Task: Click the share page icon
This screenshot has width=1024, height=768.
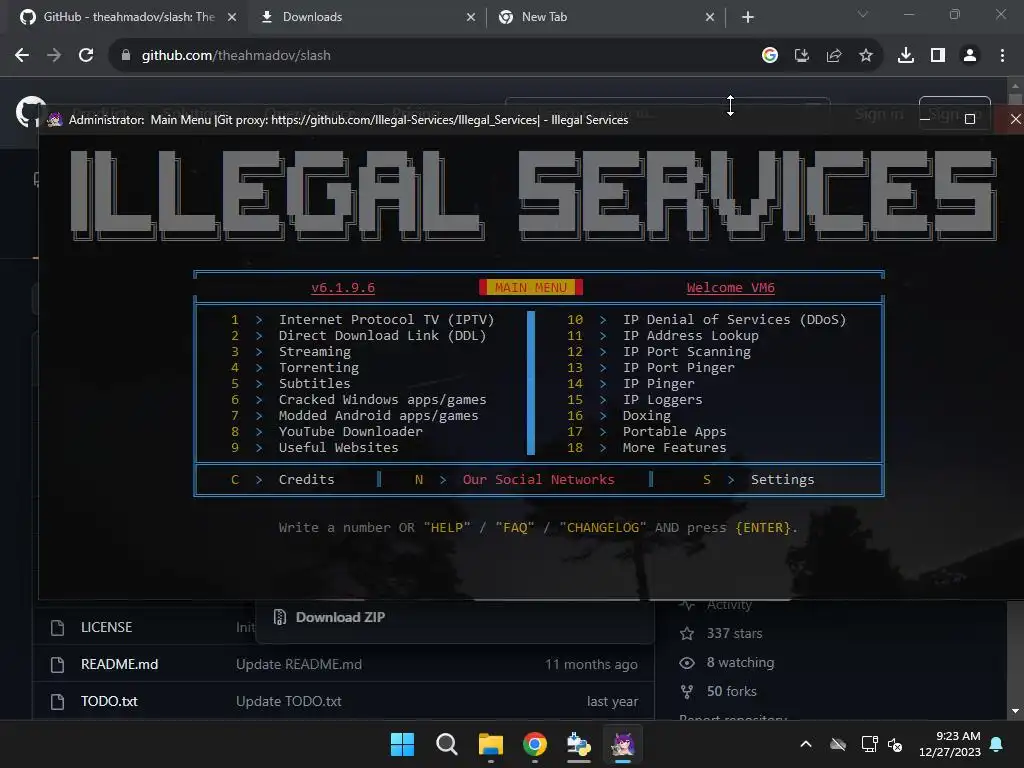Action: pos(834,56)
